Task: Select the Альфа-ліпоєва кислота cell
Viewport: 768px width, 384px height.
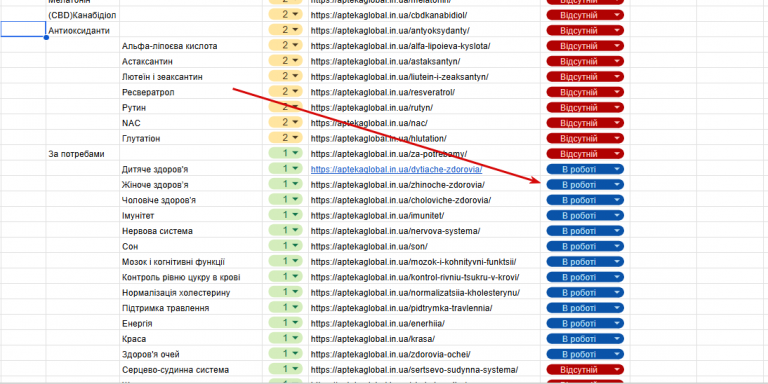Action: pyautogui.click(x=191, y=46)
